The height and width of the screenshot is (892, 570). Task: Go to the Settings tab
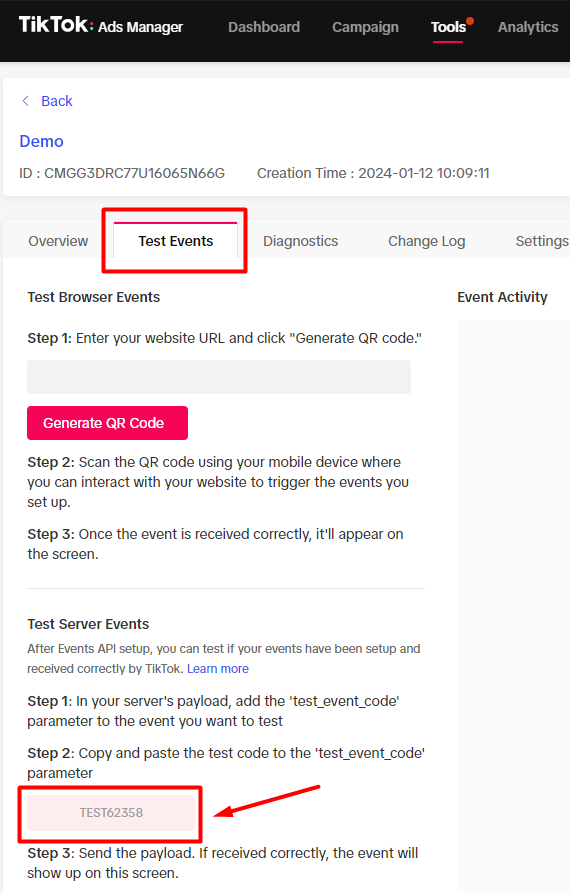click(542, 241)
